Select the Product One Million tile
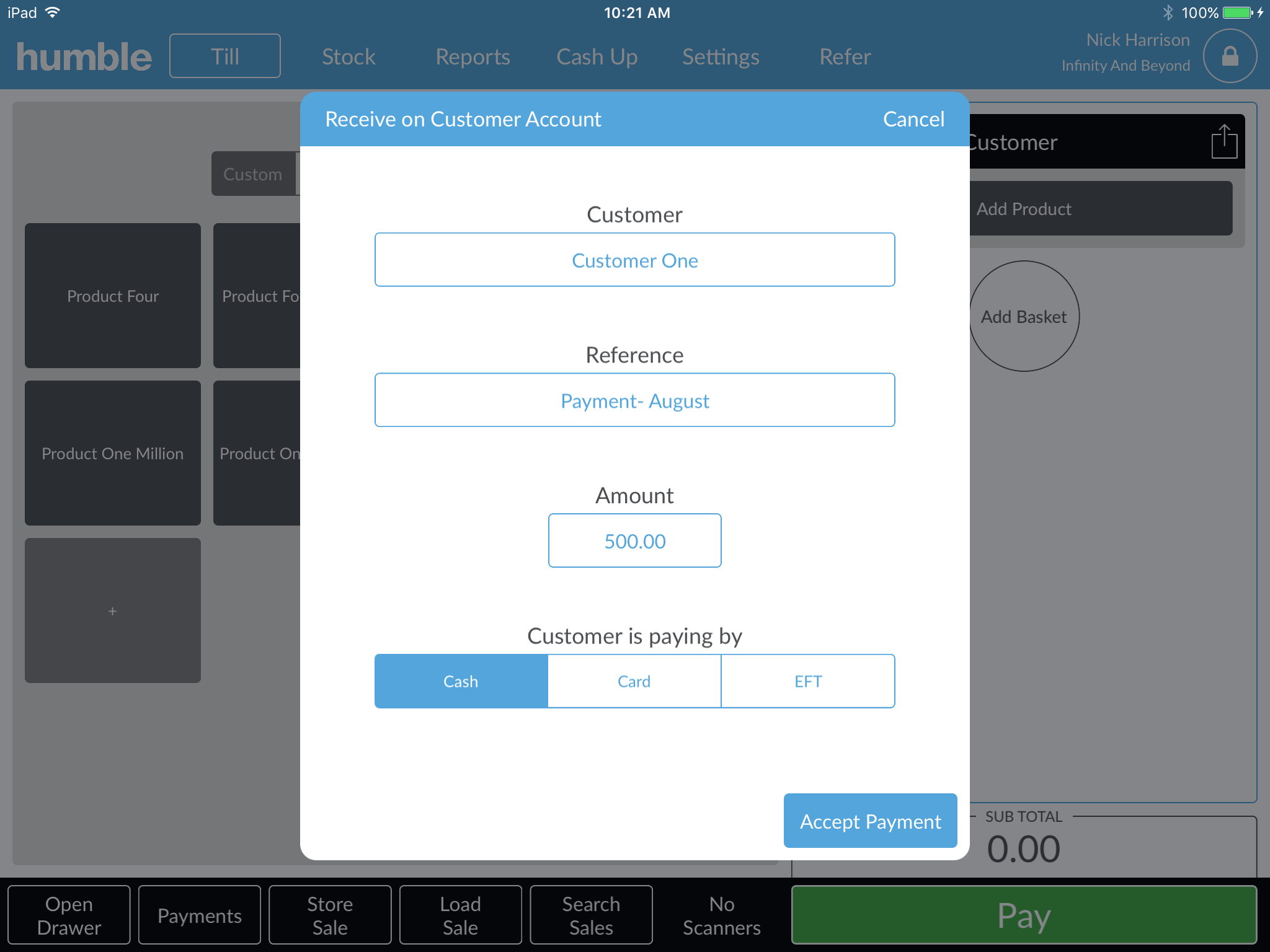 pos(112,453)
